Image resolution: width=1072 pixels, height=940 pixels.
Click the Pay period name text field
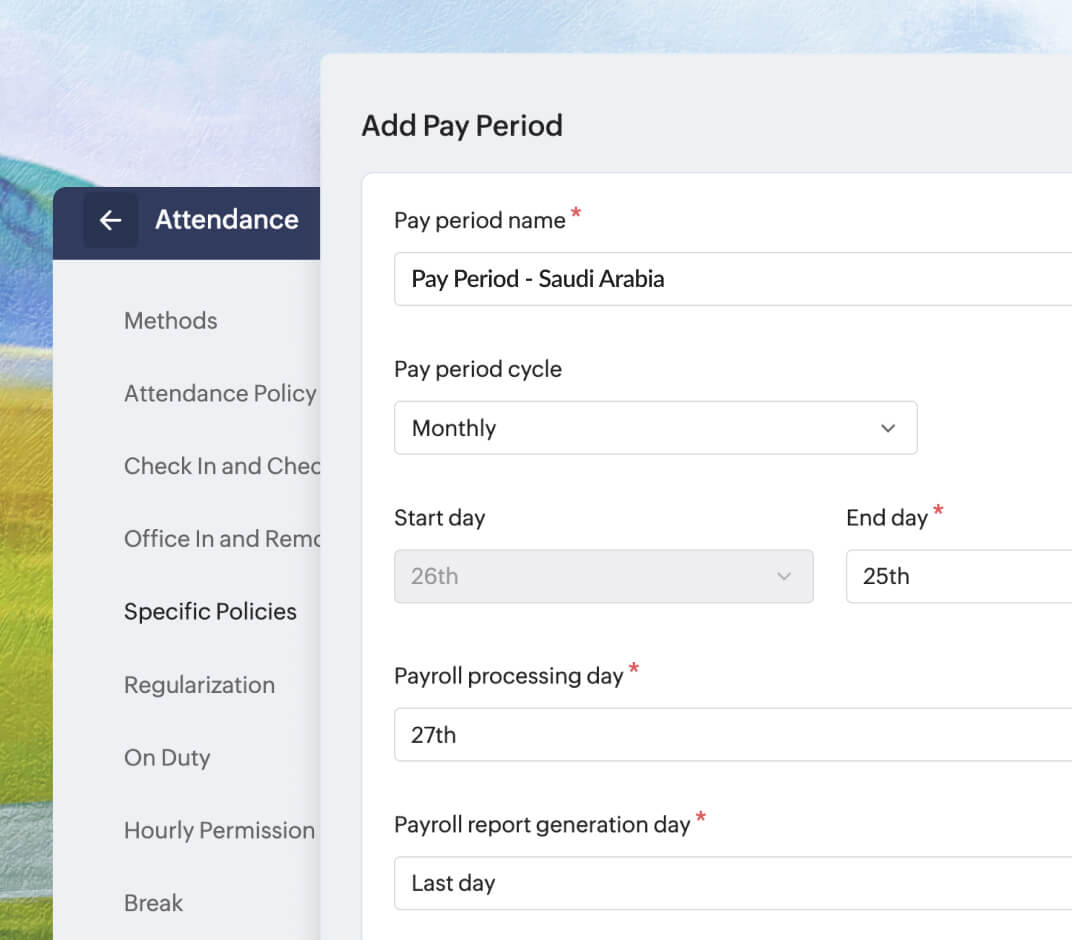(x=733, y=279)
